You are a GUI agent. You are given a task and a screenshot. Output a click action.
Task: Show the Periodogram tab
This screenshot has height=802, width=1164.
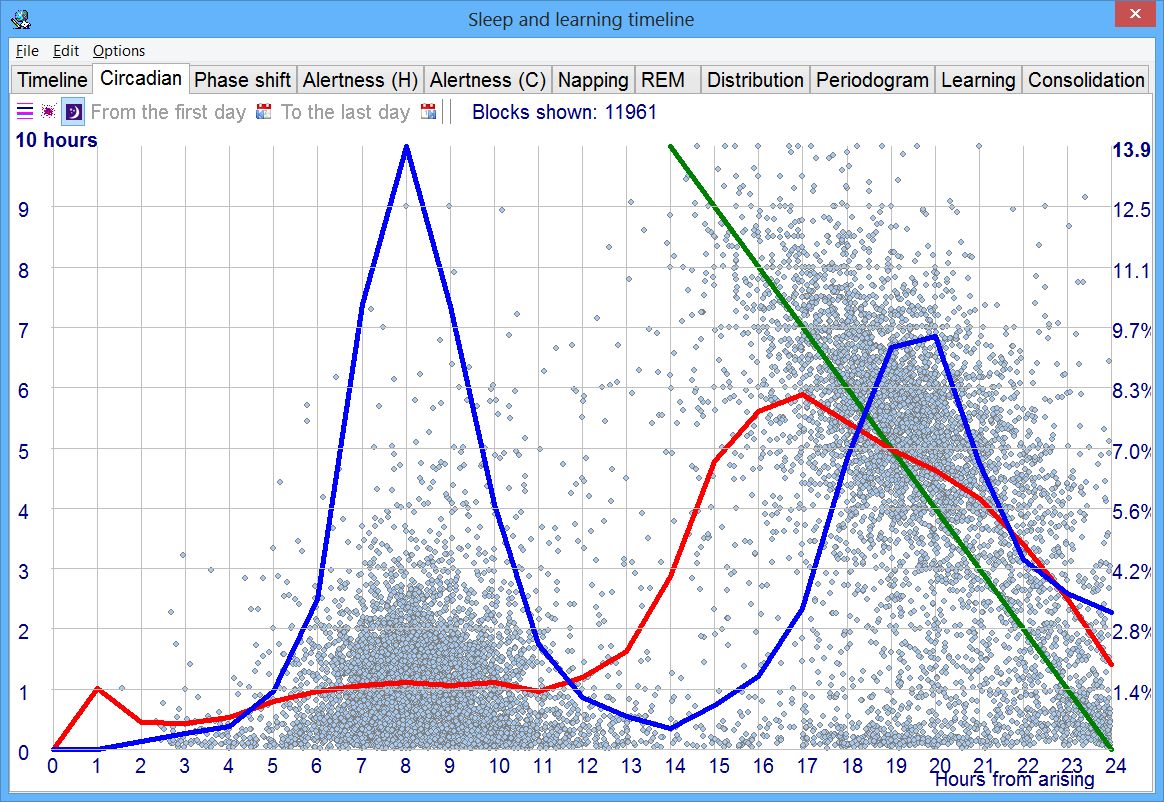(x=872, y=80)
